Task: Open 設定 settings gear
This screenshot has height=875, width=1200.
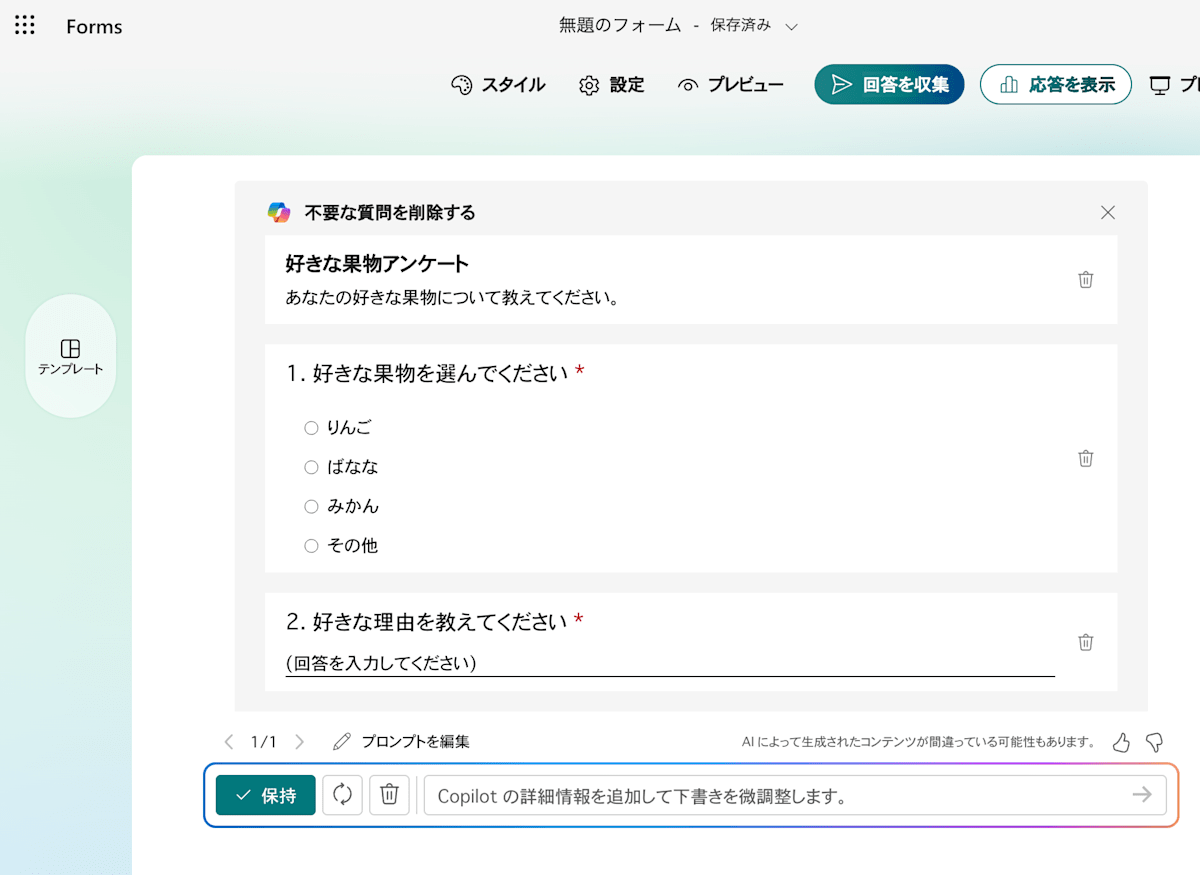Action: tap(611, 85)
